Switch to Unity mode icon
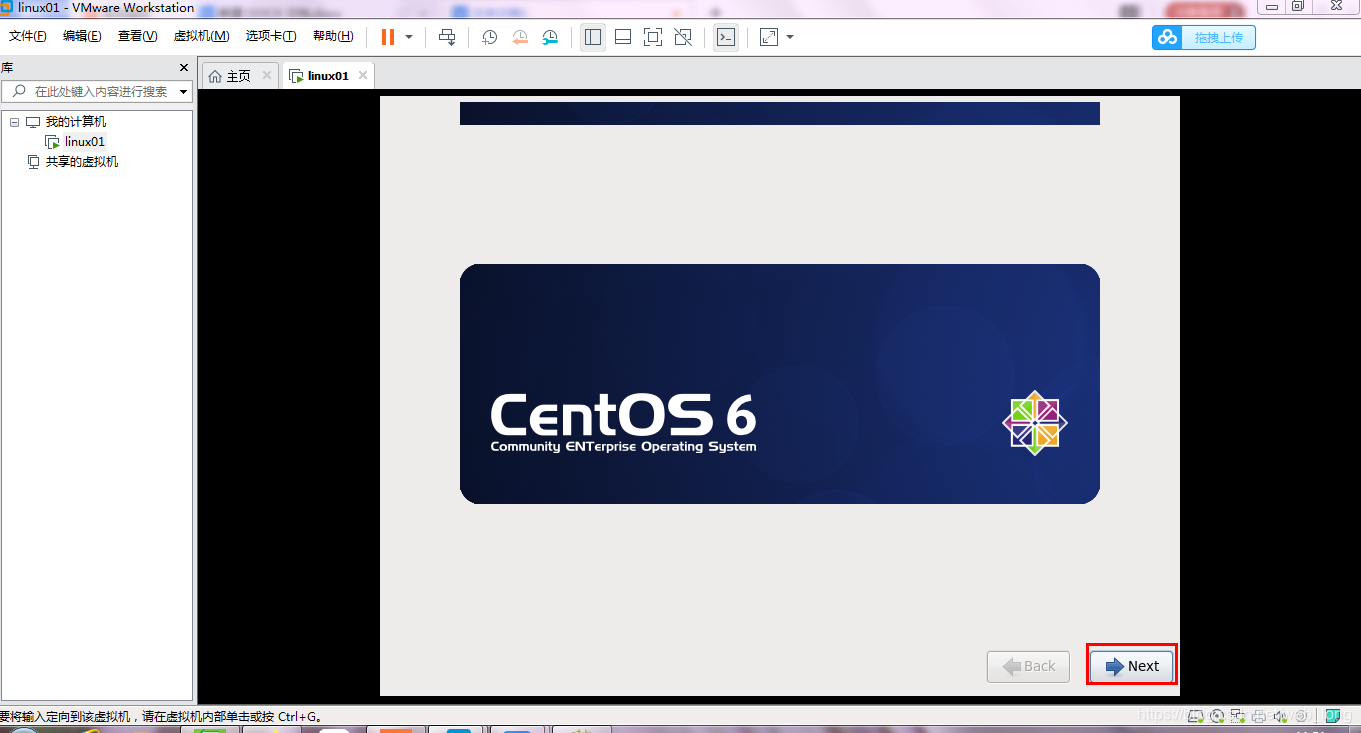1361x733 pixels. point(683,37)
